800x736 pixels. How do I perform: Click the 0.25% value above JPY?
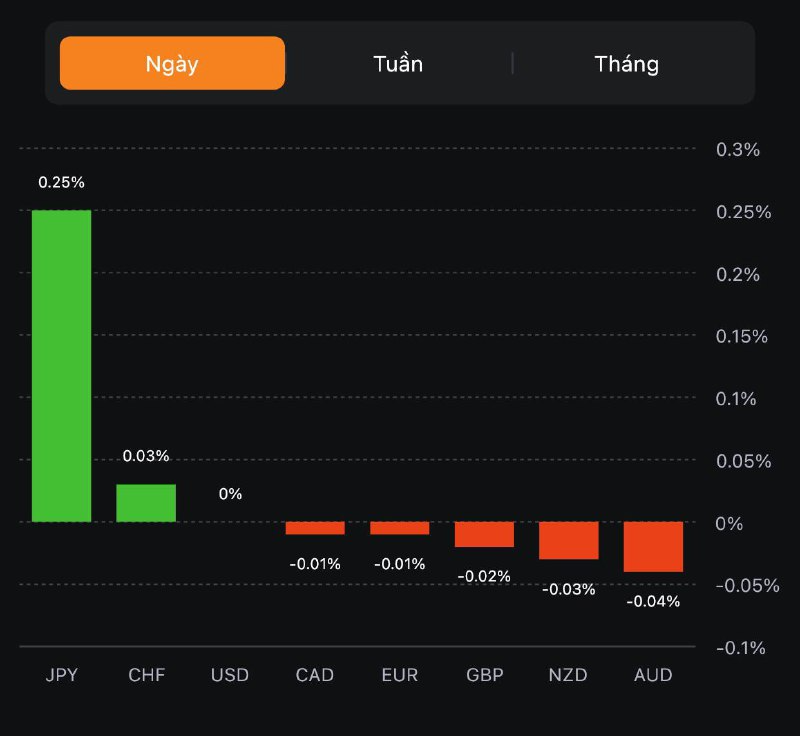click(61, 183)
